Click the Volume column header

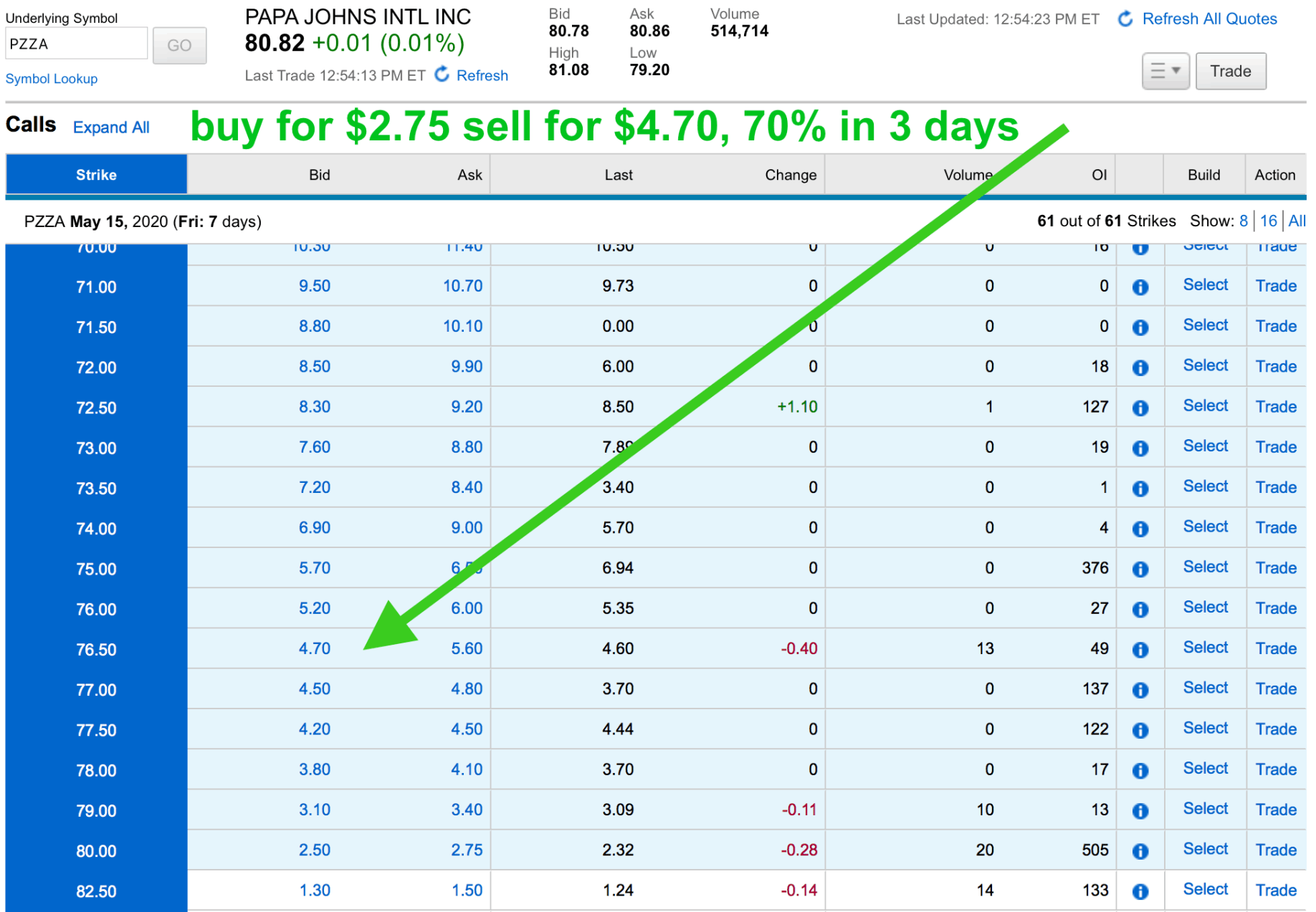(968, 175)
